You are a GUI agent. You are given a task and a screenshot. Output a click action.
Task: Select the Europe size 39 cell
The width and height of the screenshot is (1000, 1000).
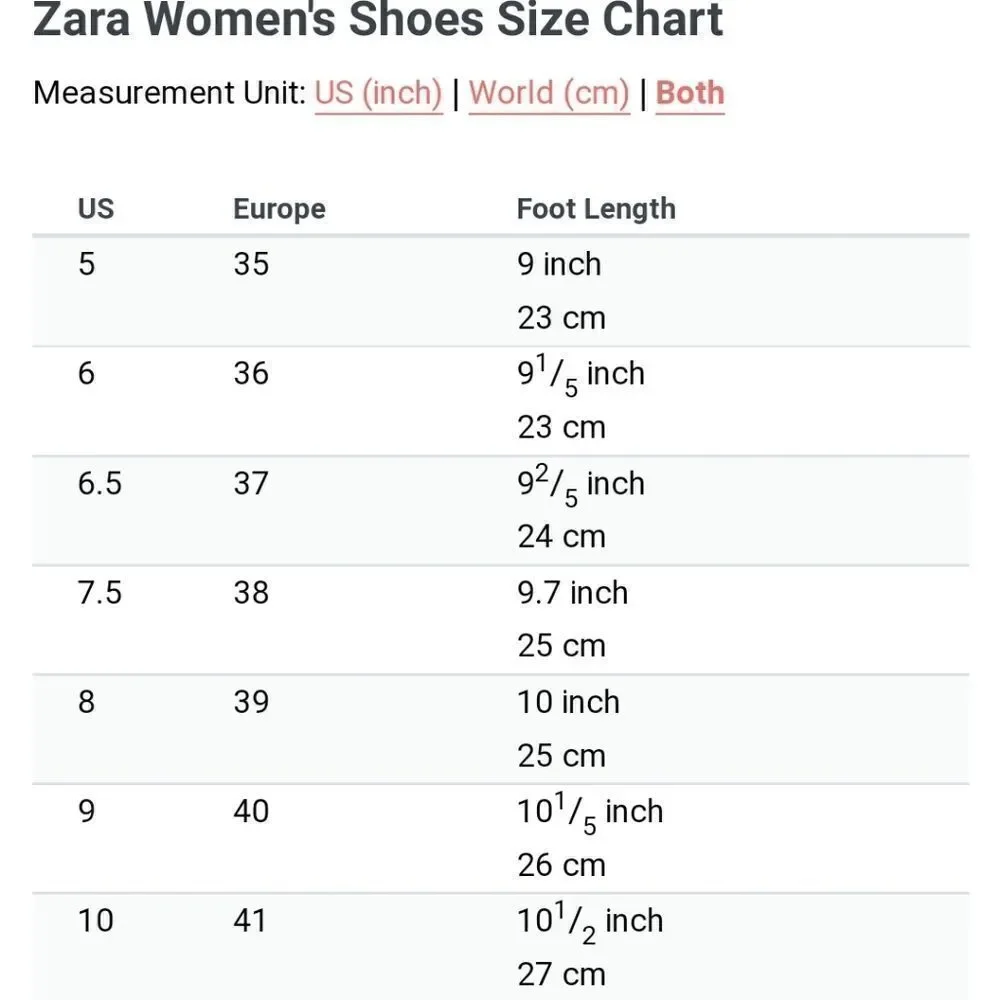click(251, 702)
